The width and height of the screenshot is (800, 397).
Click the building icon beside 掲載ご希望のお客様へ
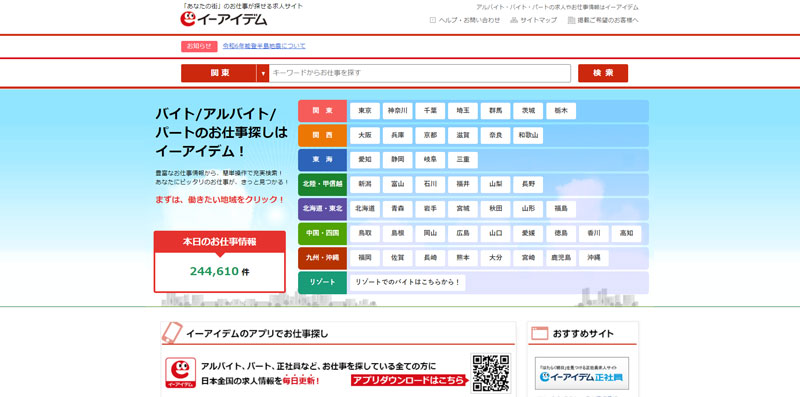pos(571,20)
